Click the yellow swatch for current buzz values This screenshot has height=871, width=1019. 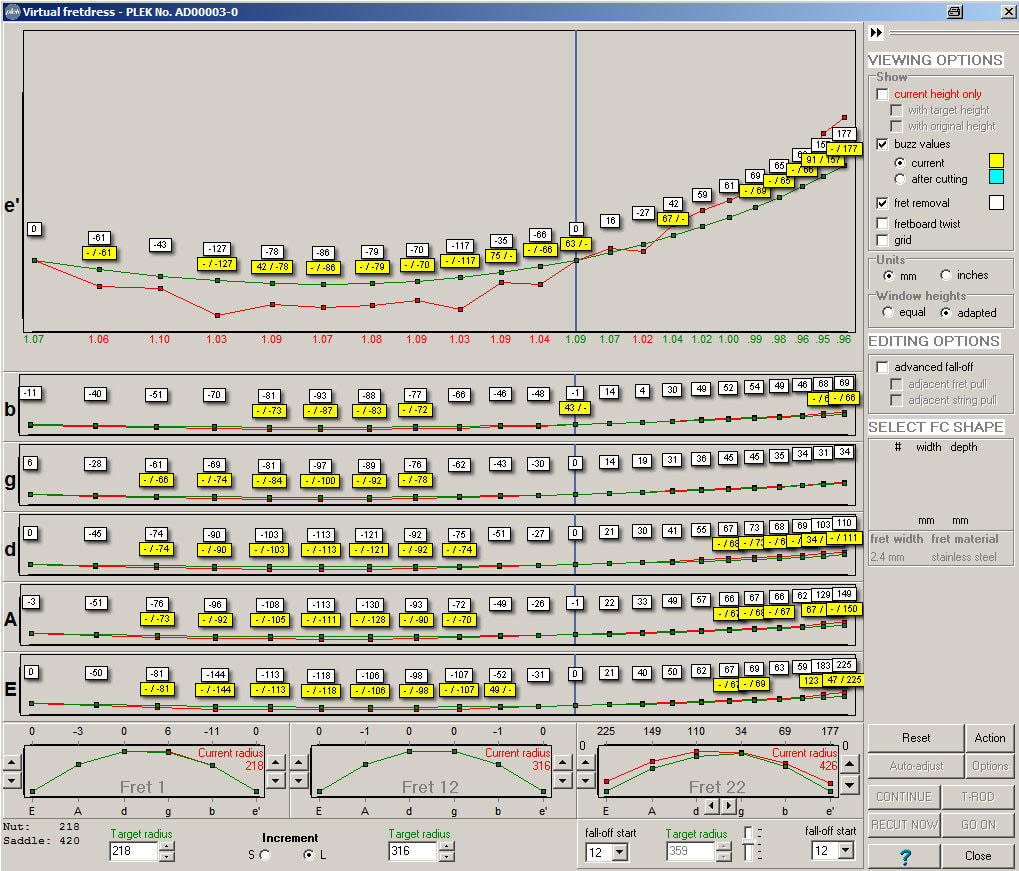click(995, 160)
